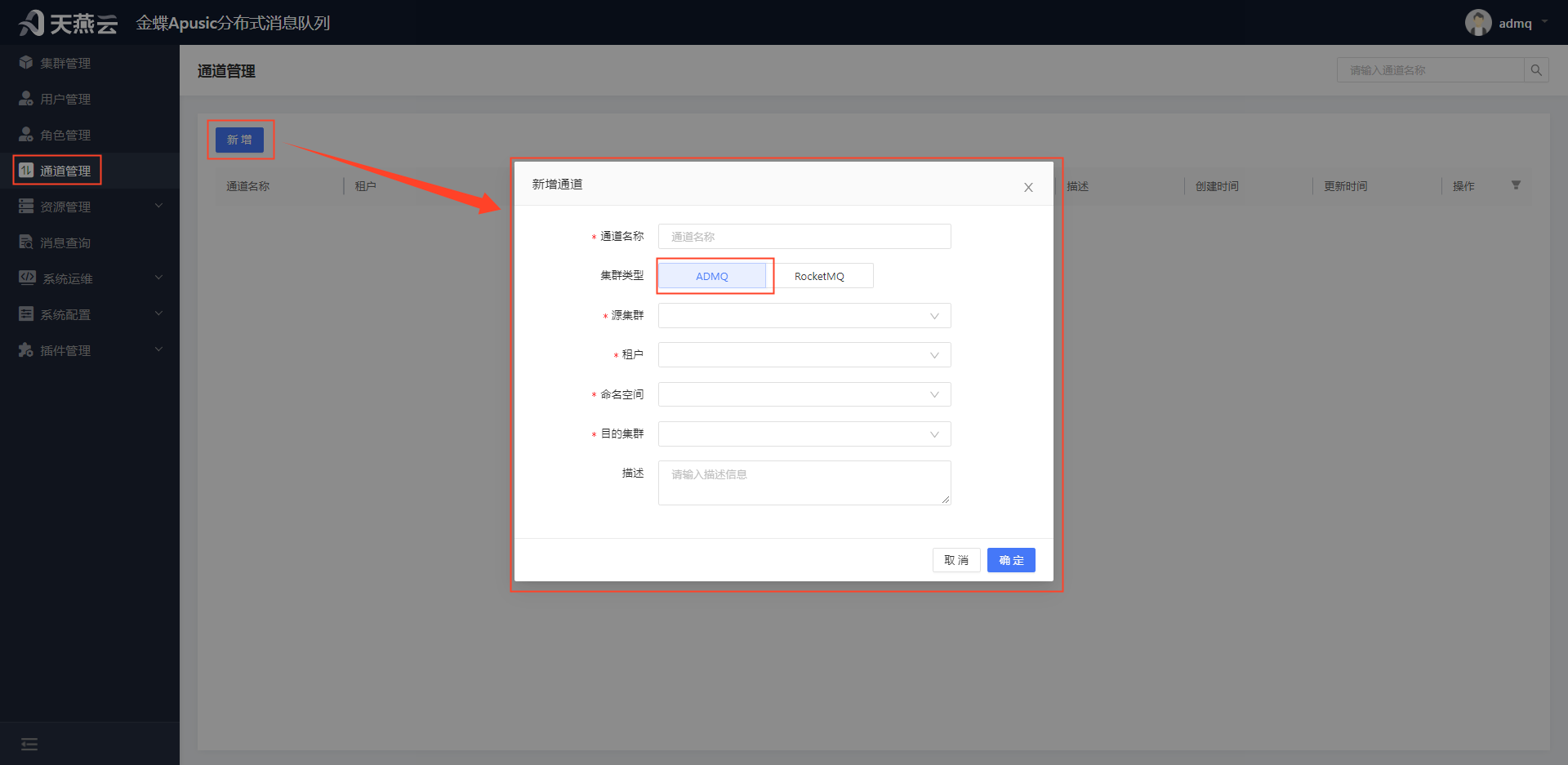Open the 目的集群 dropdown
The image size is (1568, 765).
click(x=804, y=434)
